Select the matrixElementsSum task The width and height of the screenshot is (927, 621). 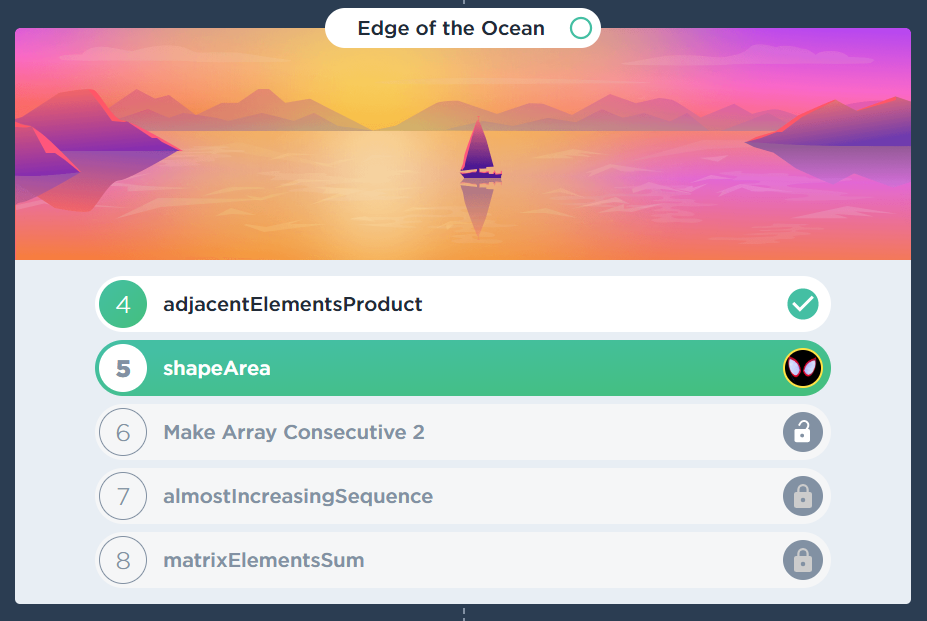pos(264,560)
